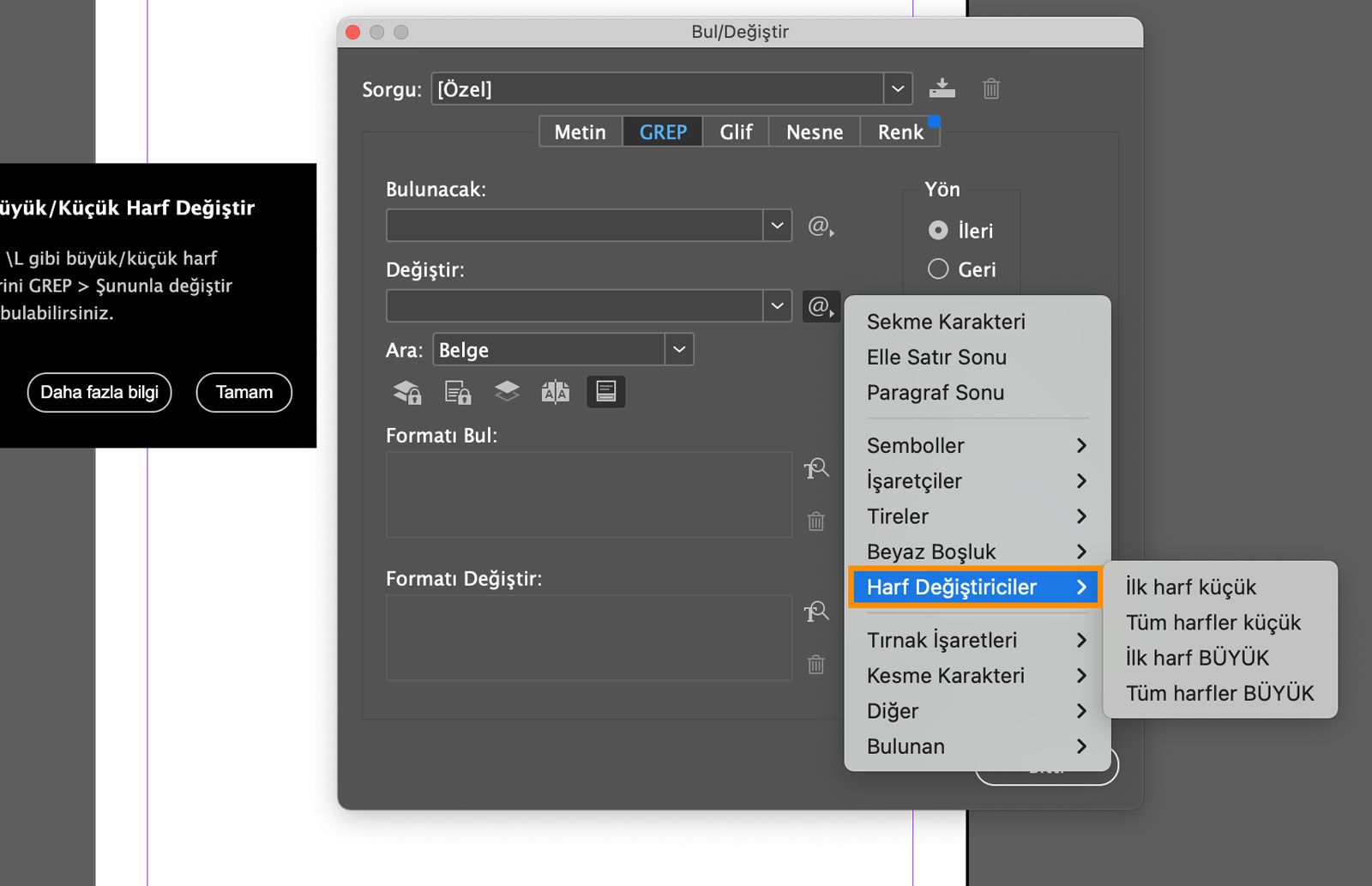This screenshot has width=1372, height=886.
Task: Click inside the Değiştir text field
Action: click(x=575, y=305)
